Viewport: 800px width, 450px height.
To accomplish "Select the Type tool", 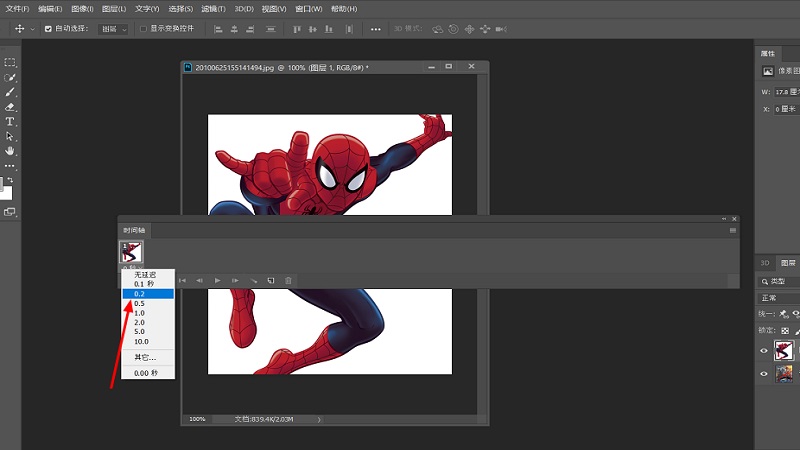I will point(10,121).
